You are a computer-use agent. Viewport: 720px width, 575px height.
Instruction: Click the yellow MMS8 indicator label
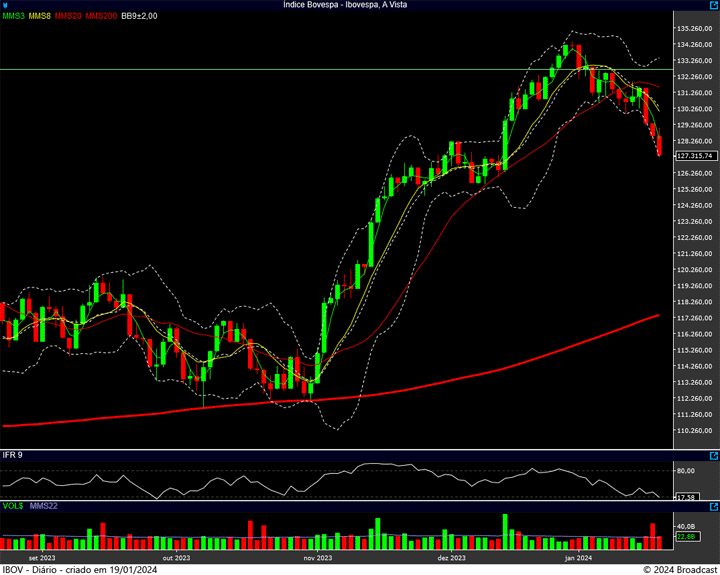click(x=40, y=16)
